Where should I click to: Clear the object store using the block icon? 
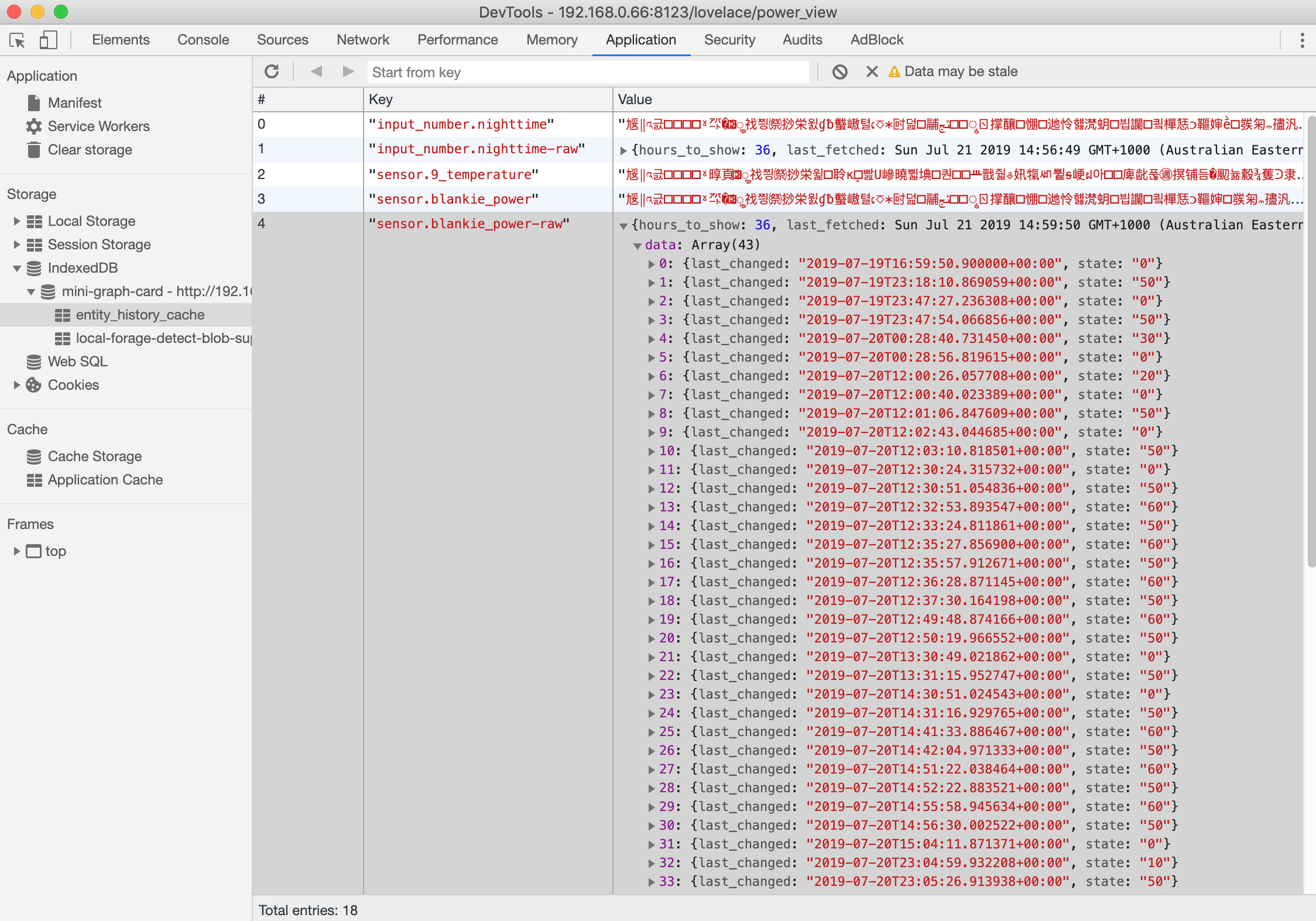click(x=840, y=71)
